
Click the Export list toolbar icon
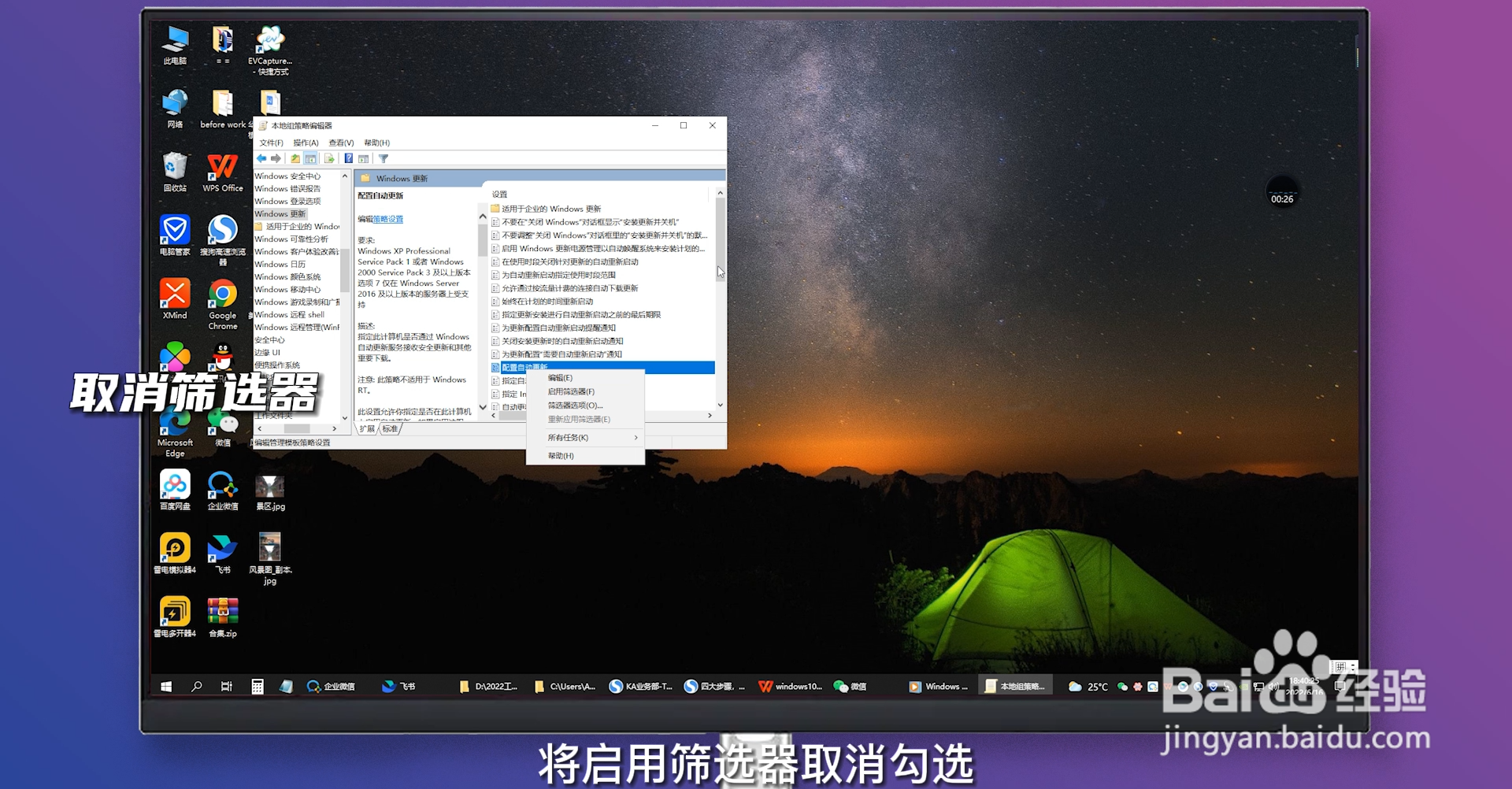tap(329, 158)
